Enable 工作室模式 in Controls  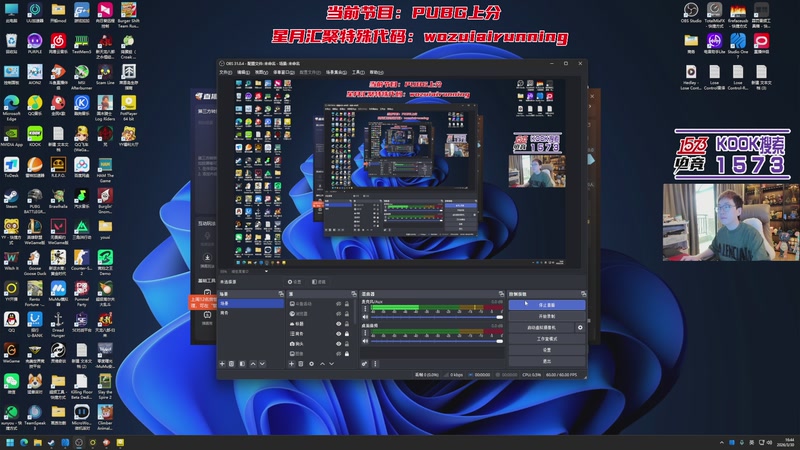pos(546,339)
